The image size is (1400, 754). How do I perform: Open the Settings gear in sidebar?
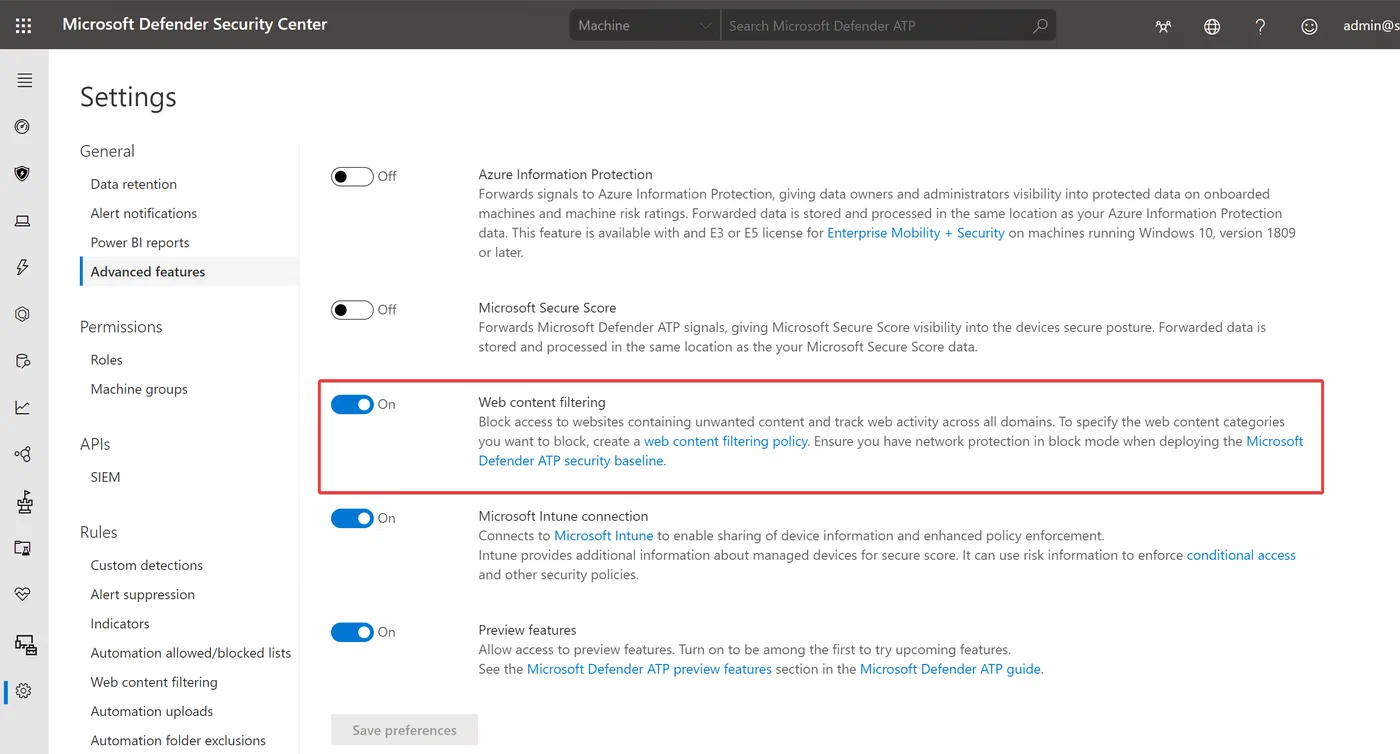(23, 691)
